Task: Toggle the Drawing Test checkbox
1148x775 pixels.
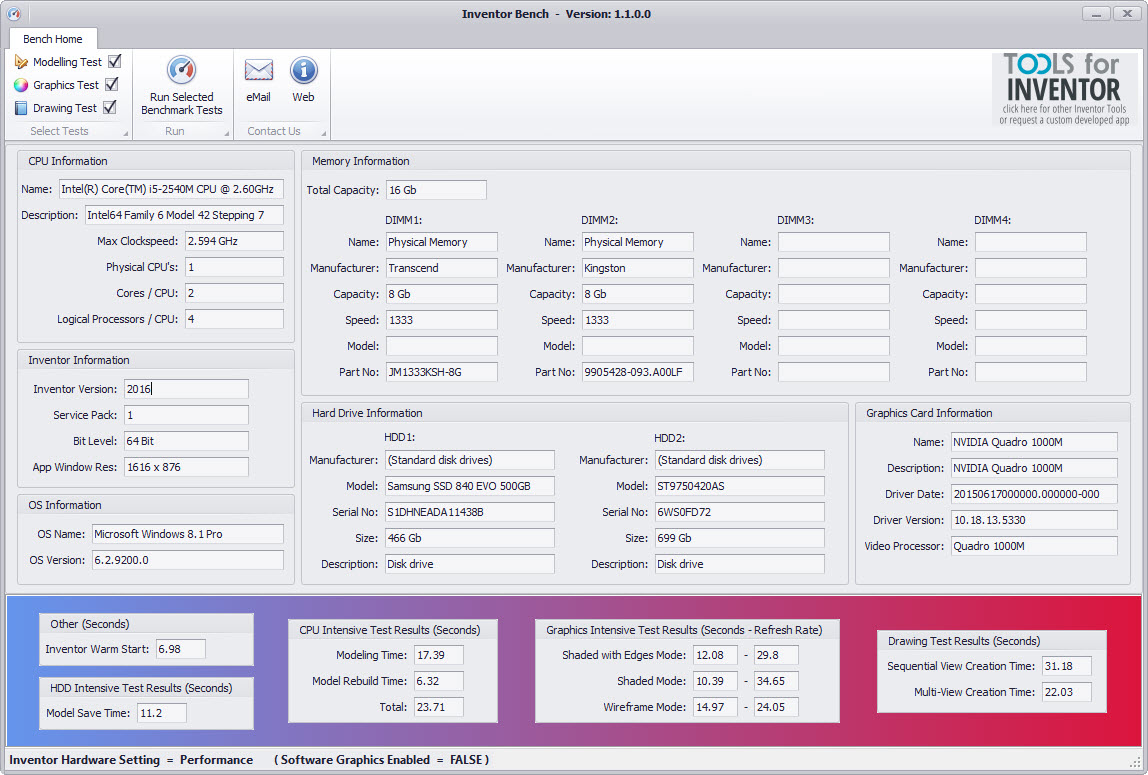Action: coord(110,108)
